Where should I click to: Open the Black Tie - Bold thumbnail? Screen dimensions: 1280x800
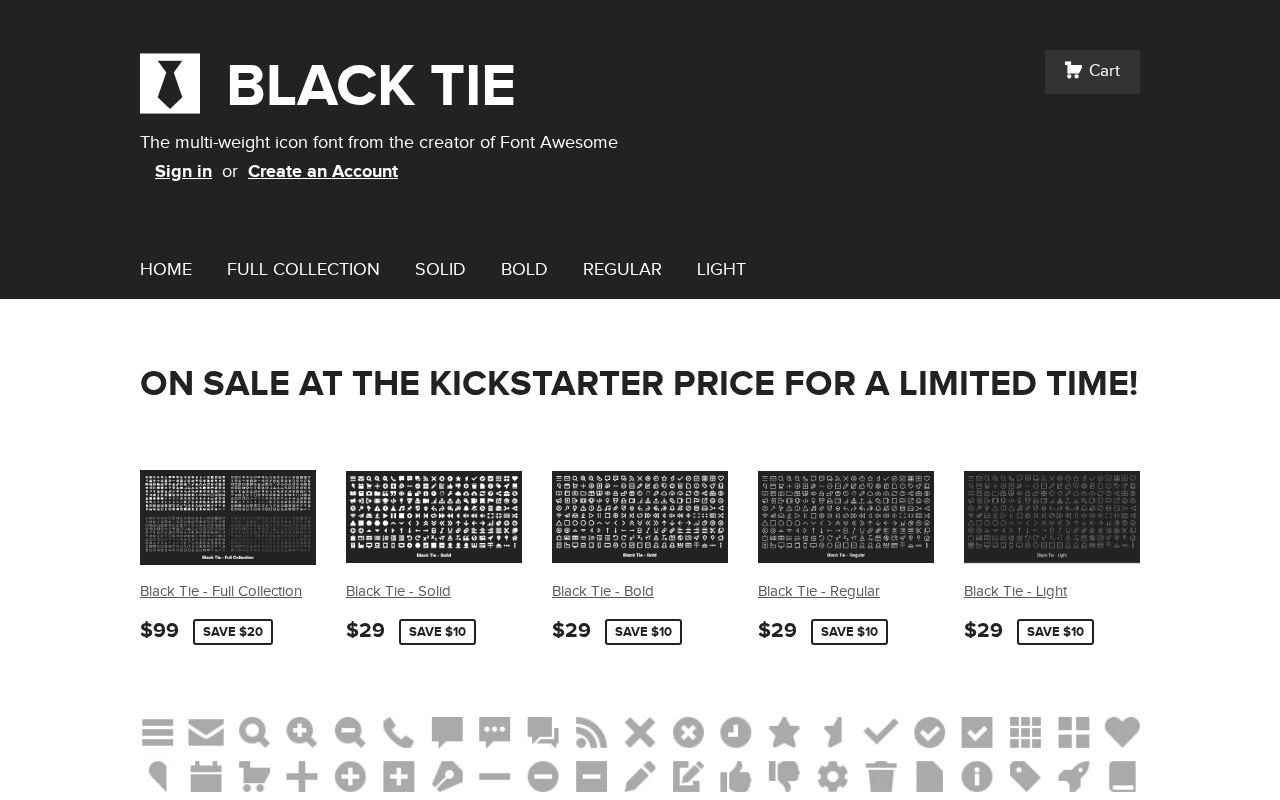[640, 517]
